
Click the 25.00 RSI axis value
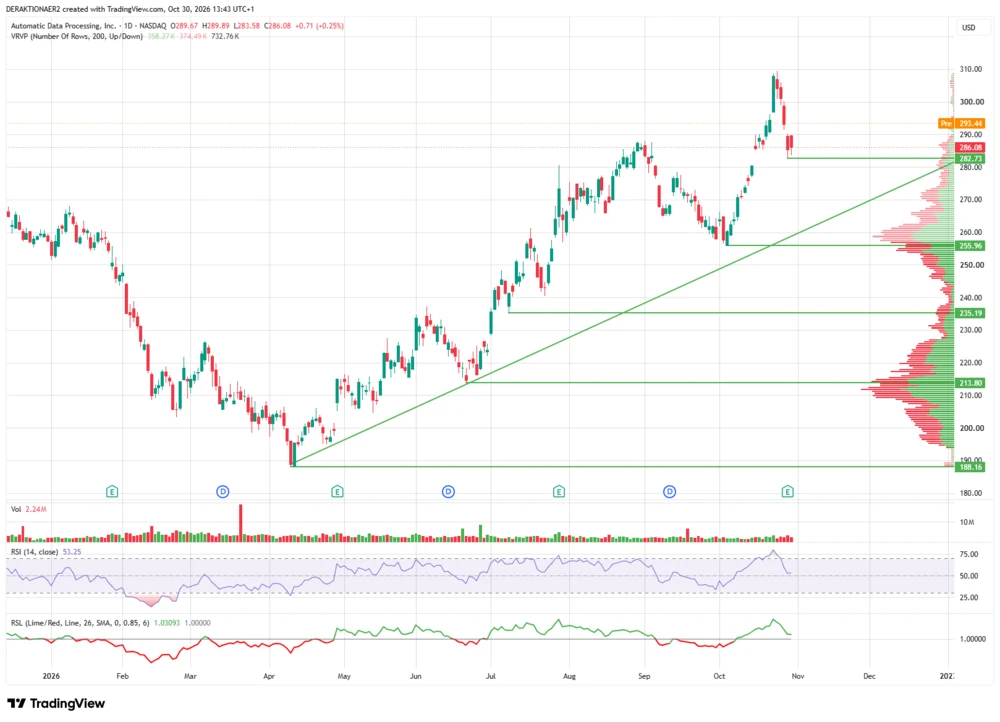click(x=969, y=598)
